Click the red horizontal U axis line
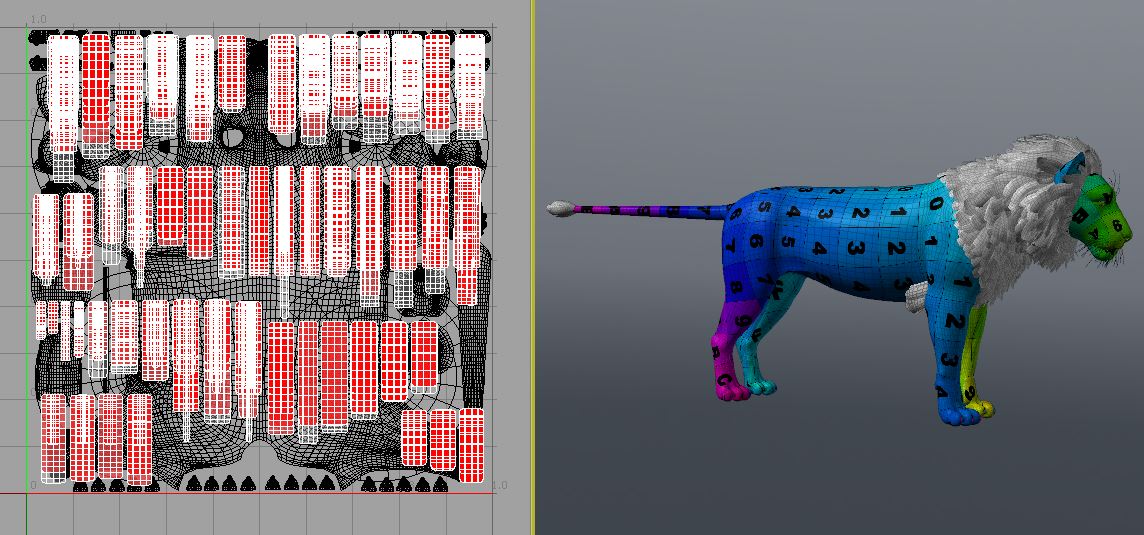This screenshot has height=535, width=1144. click(x=260, y=493)
